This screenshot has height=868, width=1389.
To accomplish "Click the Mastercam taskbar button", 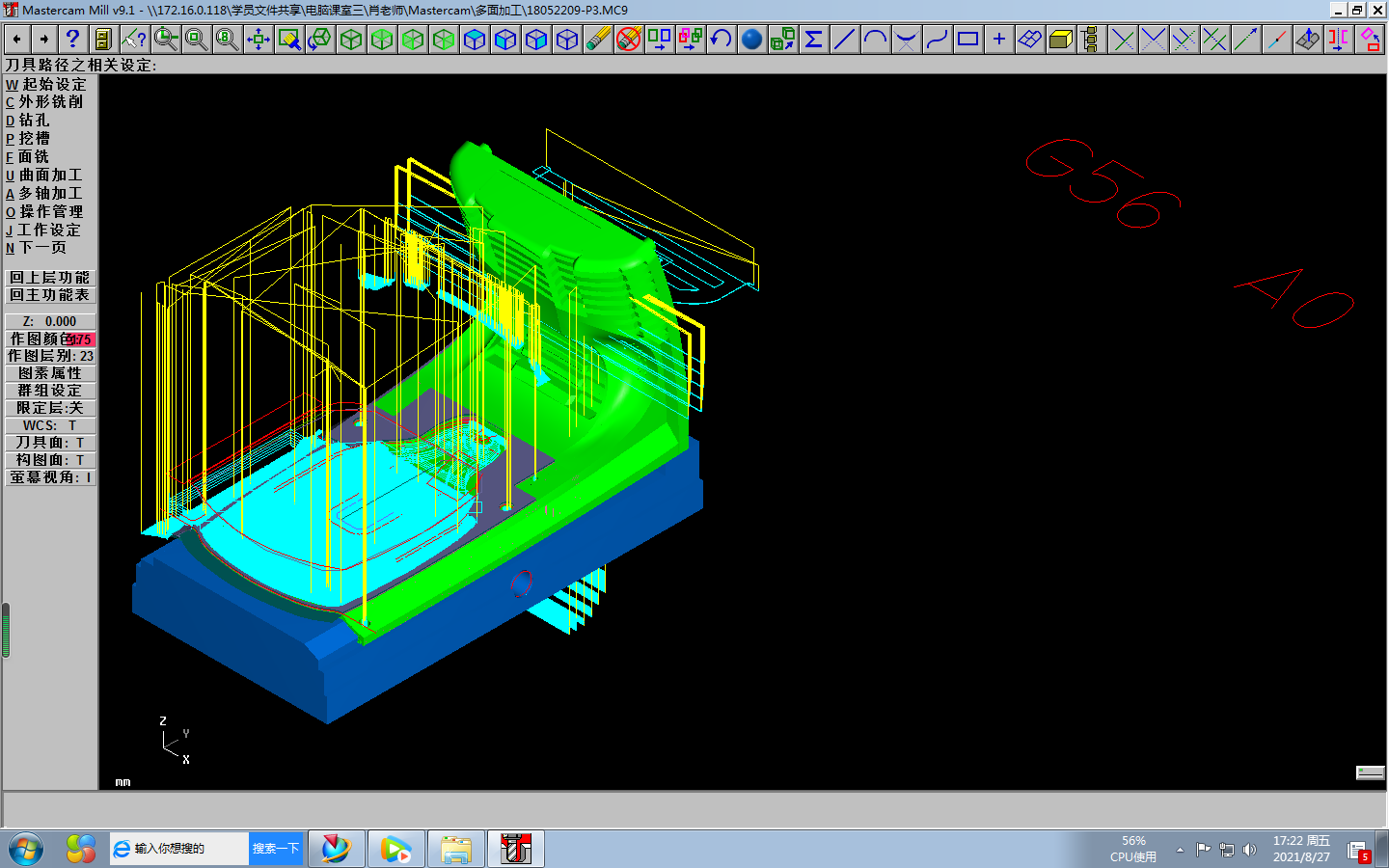I will point(516,849).
